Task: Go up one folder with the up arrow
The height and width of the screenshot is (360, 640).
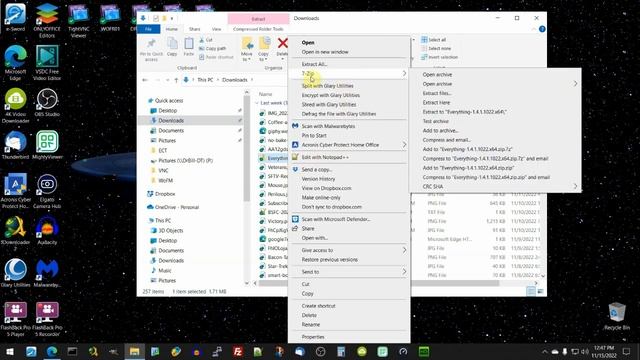Action: tap(176, 80)
